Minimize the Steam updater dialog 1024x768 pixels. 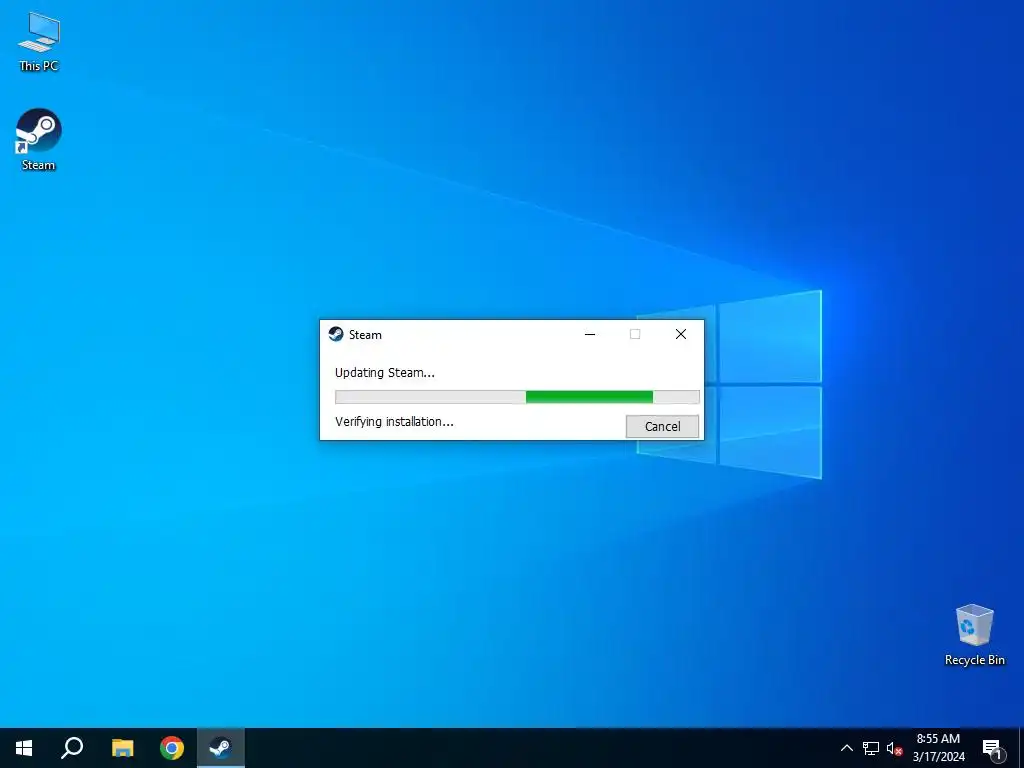coord(590,334)
